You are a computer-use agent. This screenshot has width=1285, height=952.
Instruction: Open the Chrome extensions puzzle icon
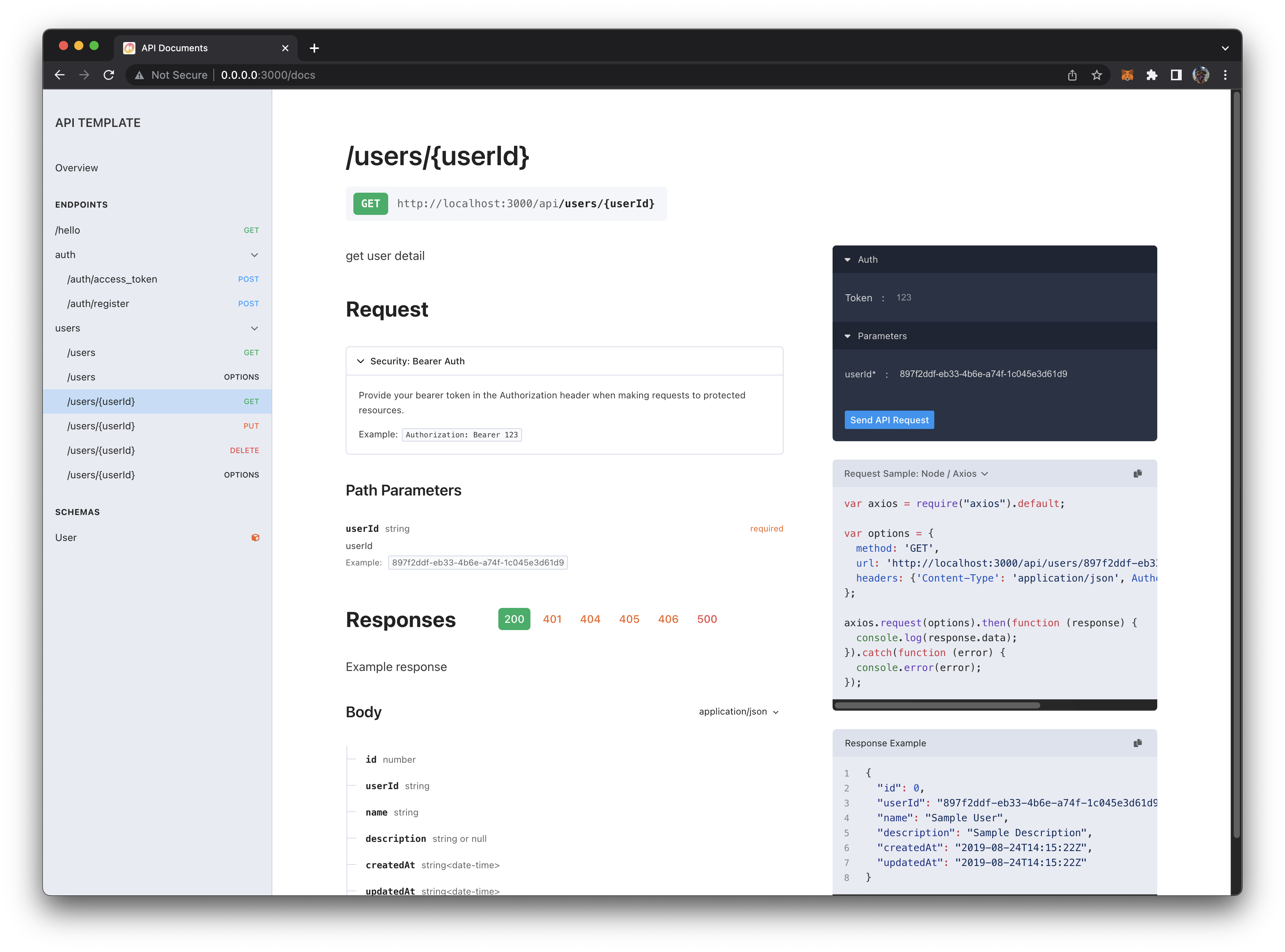tap(1151, 75)
